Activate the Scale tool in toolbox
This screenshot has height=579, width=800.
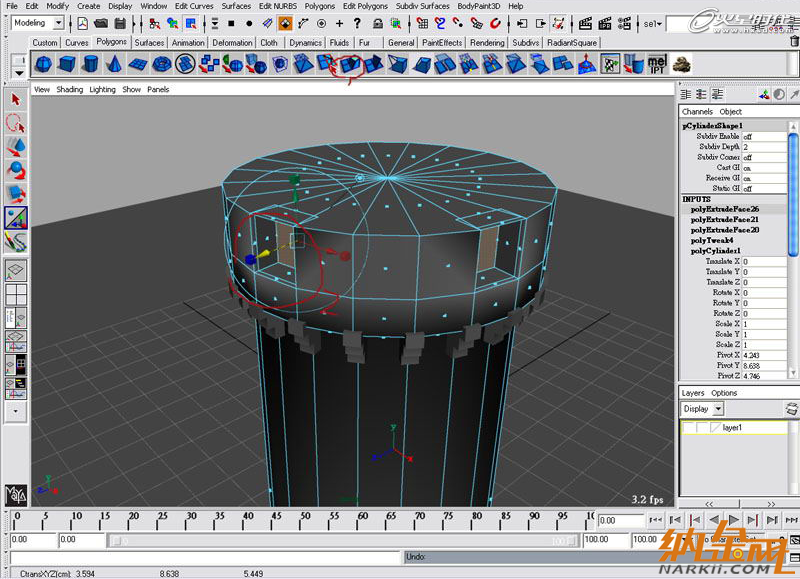pyautogui.click(x=15, y=192)
